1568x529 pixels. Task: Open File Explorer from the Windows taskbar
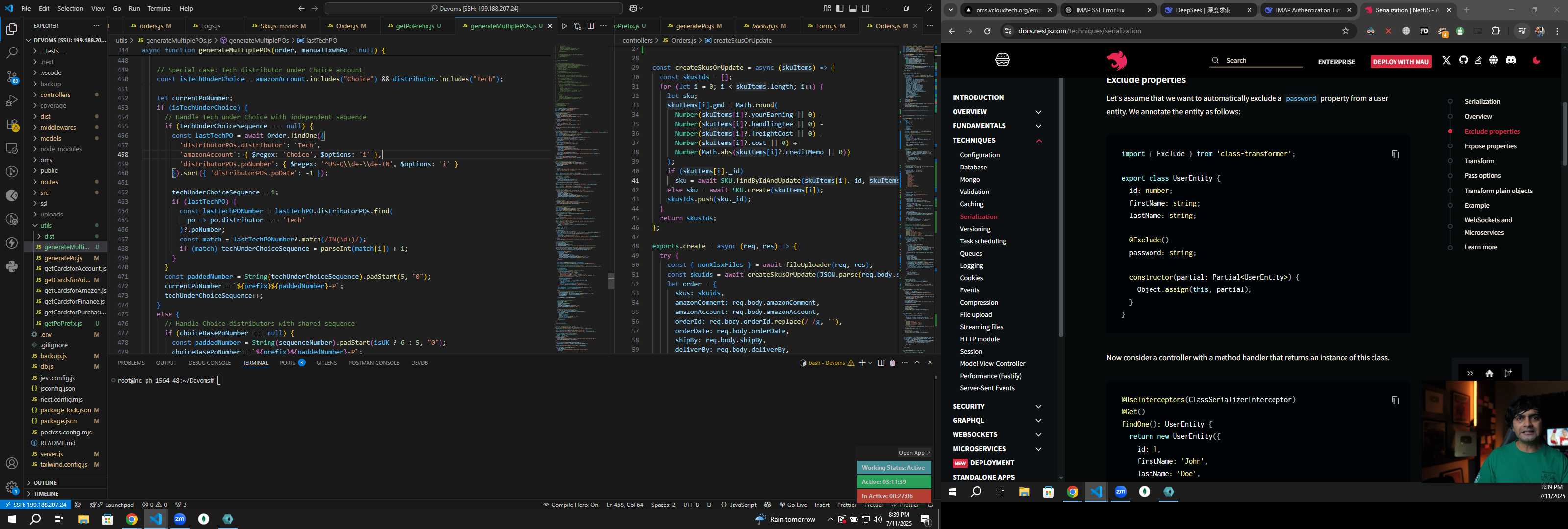(83, 519)
